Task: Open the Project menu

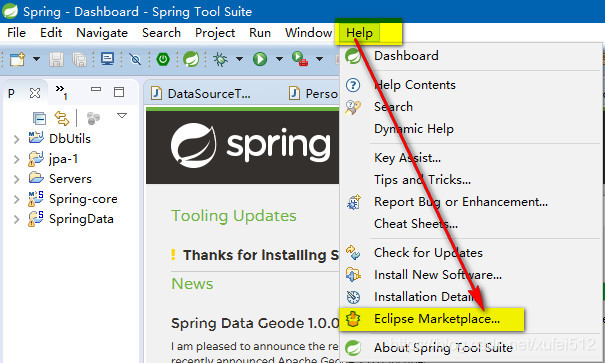Action: click(x=215, y=33)
